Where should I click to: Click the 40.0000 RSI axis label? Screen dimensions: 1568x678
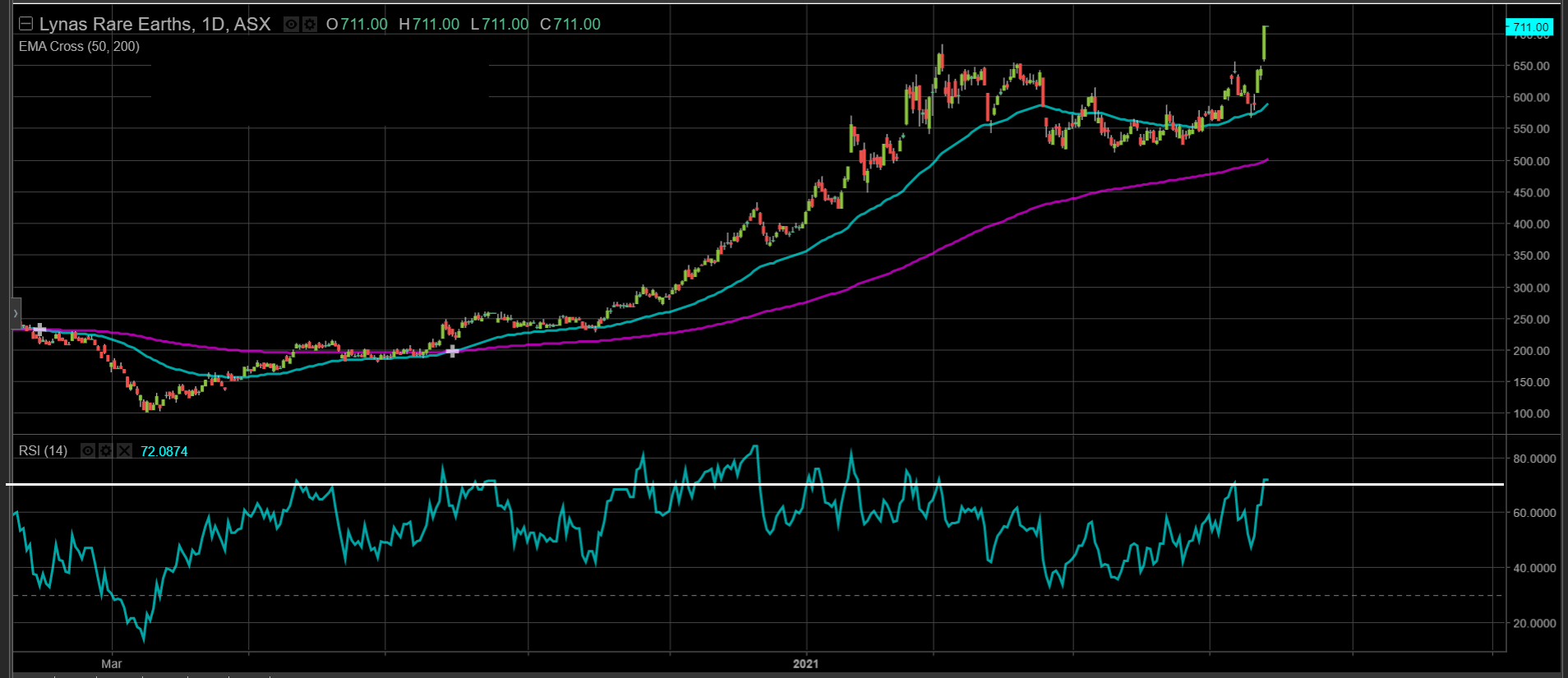1534,568
